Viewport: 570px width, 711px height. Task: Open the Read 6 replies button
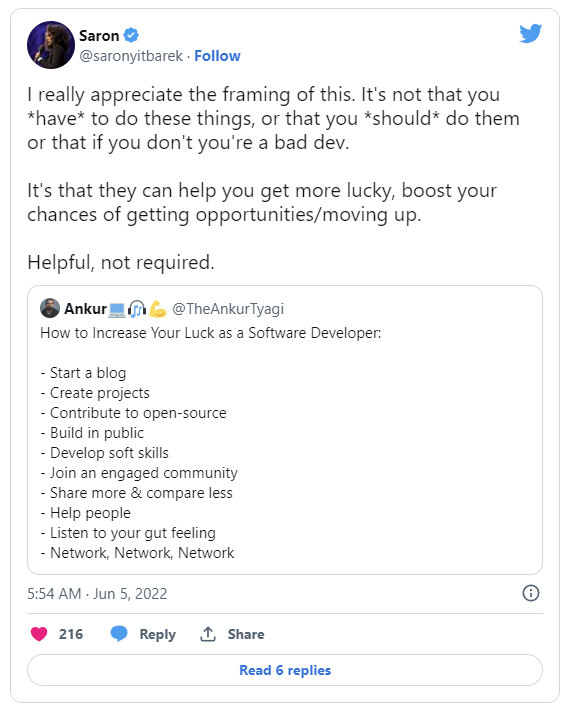(x=285, y=670)
